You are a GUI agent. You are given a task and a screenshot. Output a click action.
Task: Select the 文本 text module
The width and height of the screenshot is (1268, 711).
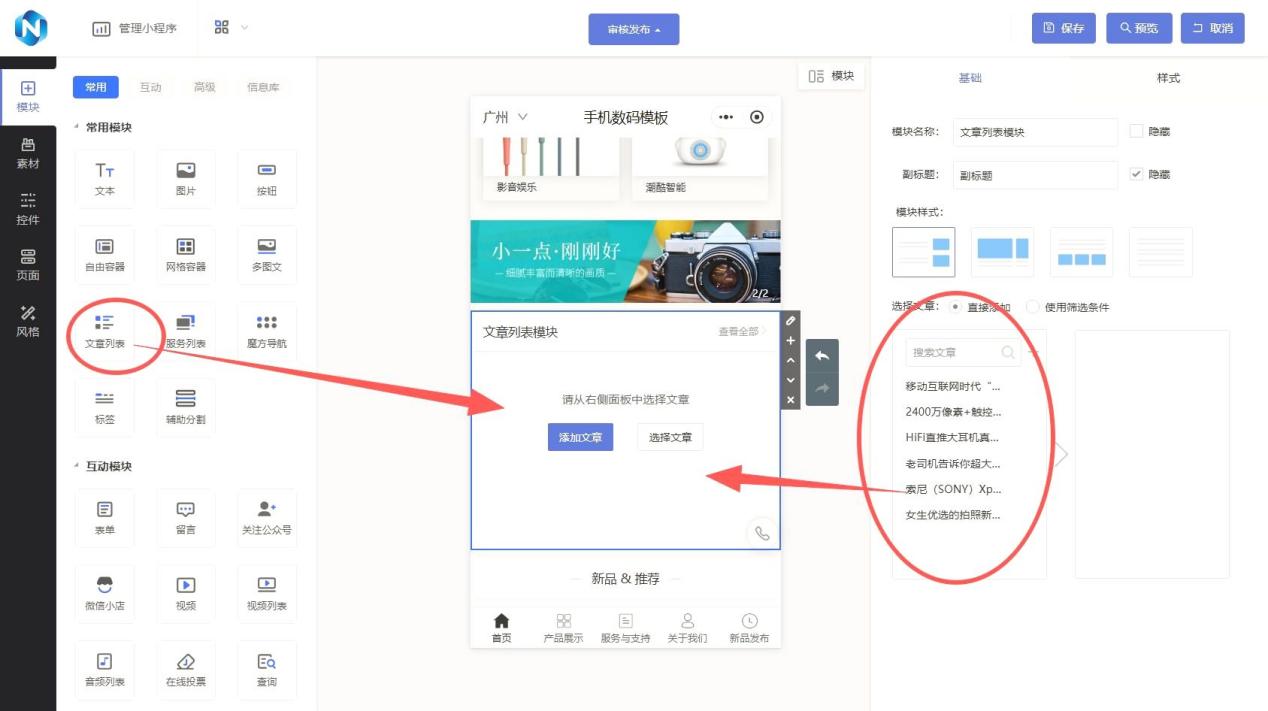coord(105,179)
